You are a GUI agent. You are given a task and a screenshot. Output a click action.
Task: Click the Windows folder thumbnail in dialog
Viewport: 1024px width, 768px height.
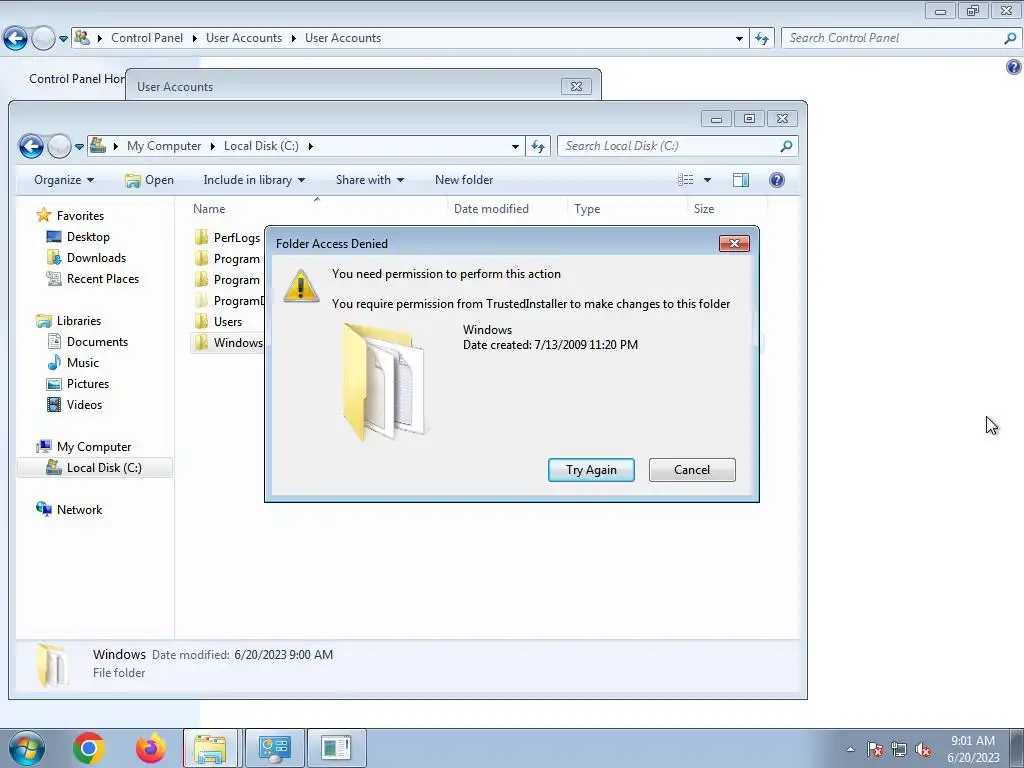[384, 382]
